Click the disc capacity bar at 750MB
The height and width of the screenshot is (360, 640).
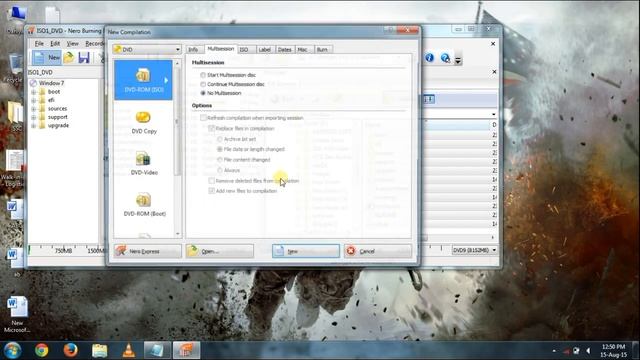point(63,250)
